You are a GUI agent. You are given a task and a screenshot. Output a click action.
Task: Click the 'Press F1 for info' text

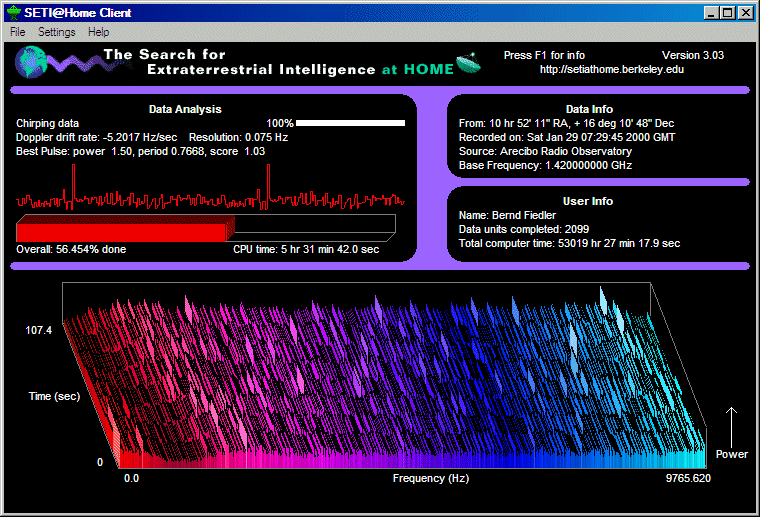point(544,55)
